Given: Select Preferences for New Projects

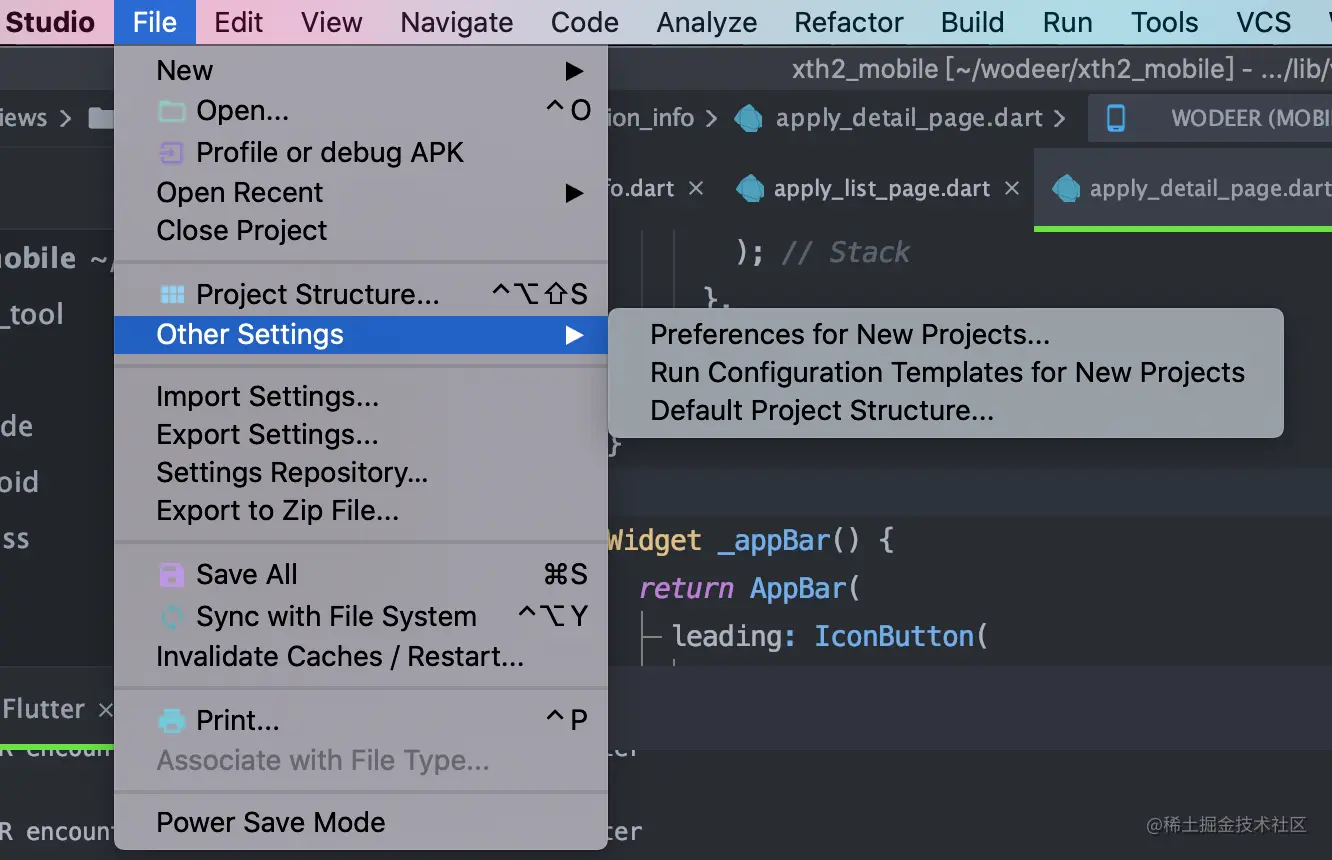Looking at the screenshot, I should [850, 335].
